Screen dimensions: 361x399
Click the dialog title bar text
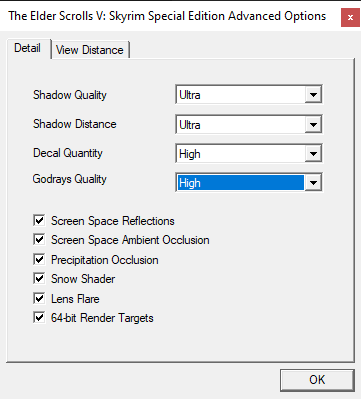167,16
